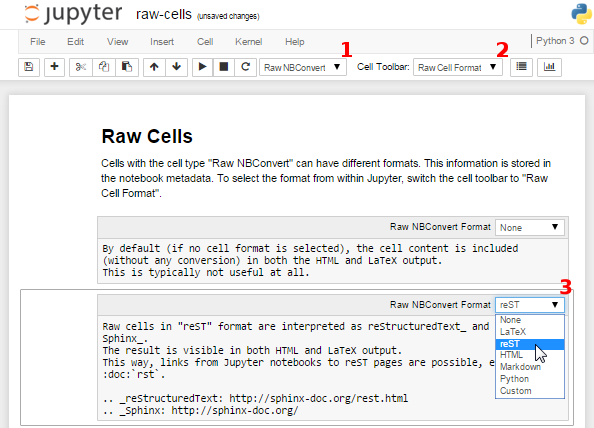The image size is (594, 428).
Task: Click the Python logo icon
Action: coord(581,14)
